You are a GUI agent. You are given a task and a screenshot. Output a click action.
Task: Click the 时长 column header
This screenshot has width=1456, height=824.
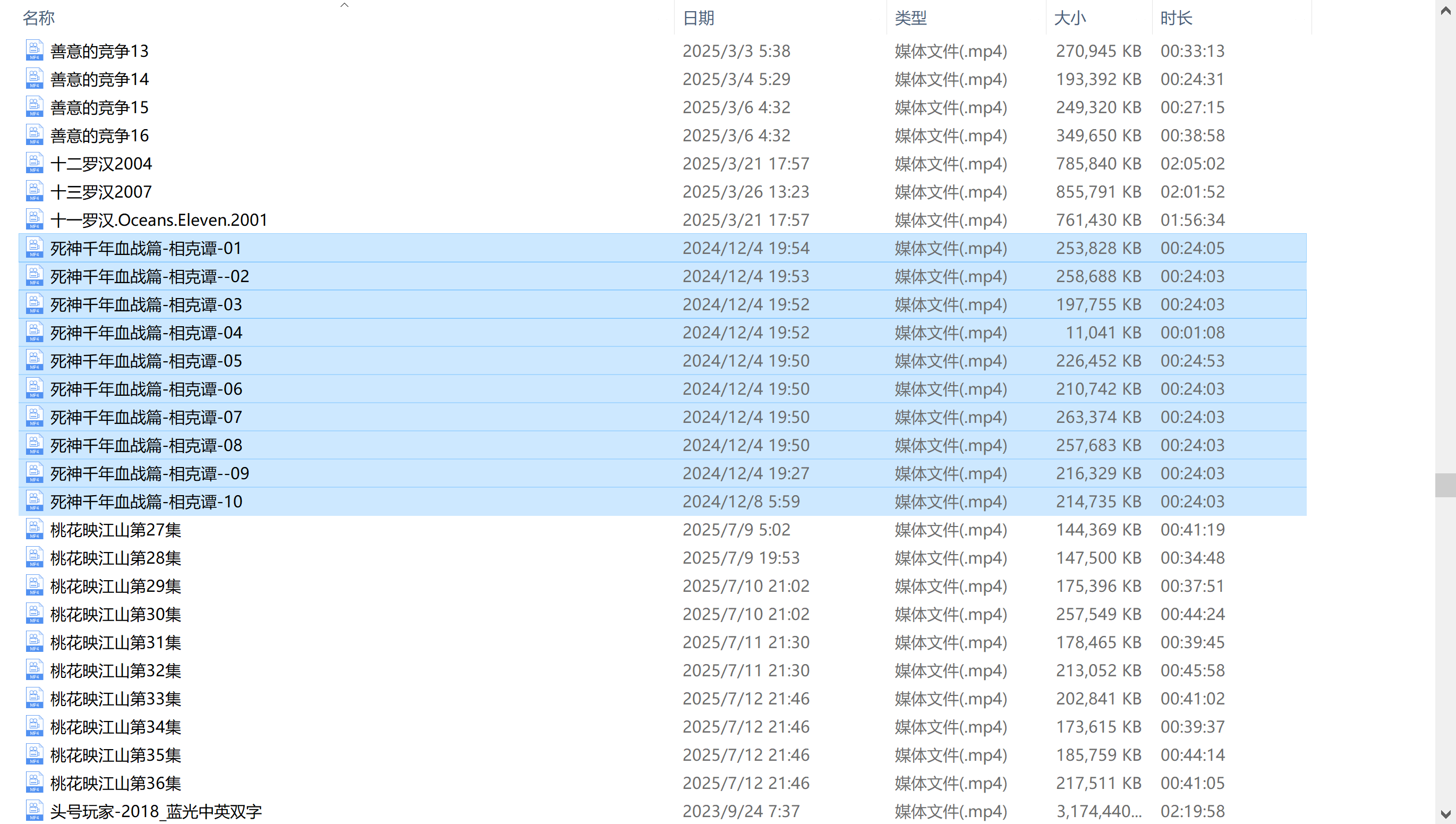point(1176,18)
